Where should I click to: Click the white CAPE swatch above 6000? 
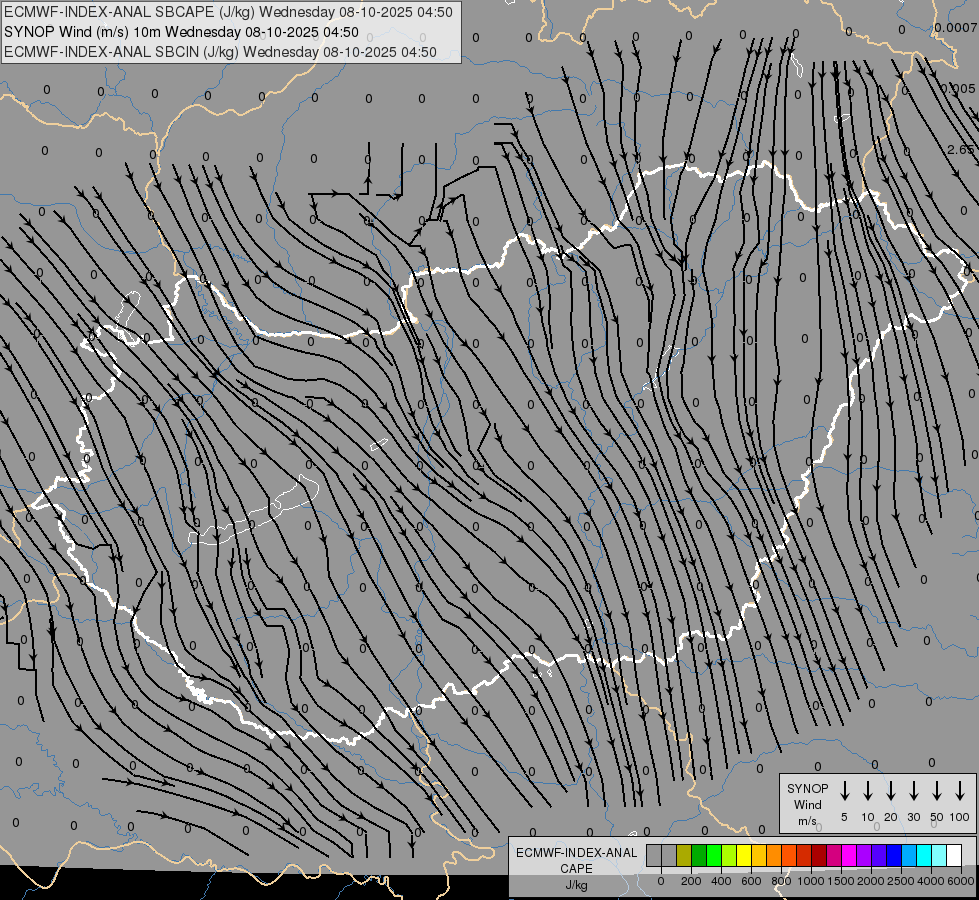coord(954,856)
